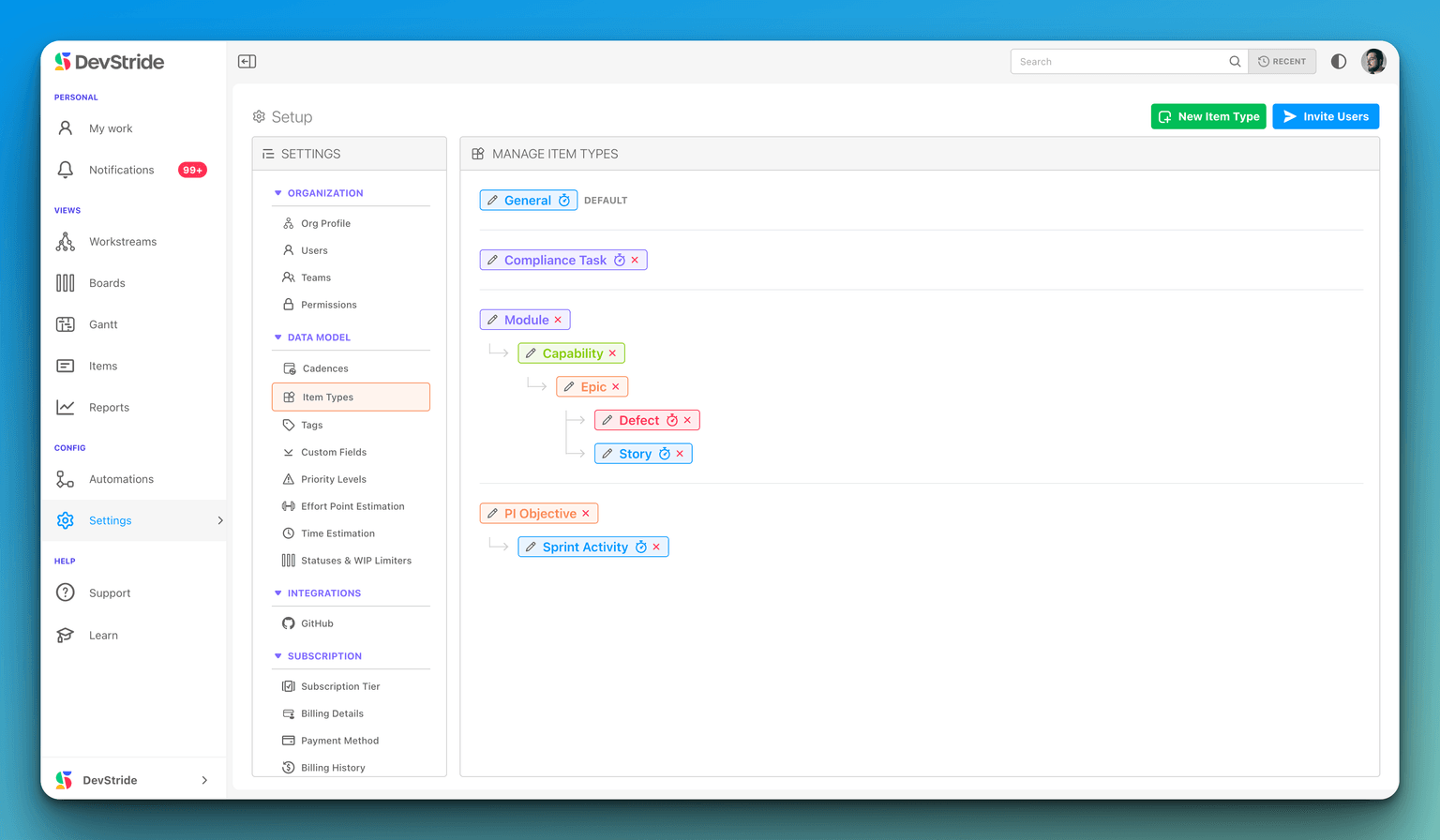The height and width of the screenshot is (840, 1440).
Task: Select the green Capability color tag
Action: click(x=573, y=353)
